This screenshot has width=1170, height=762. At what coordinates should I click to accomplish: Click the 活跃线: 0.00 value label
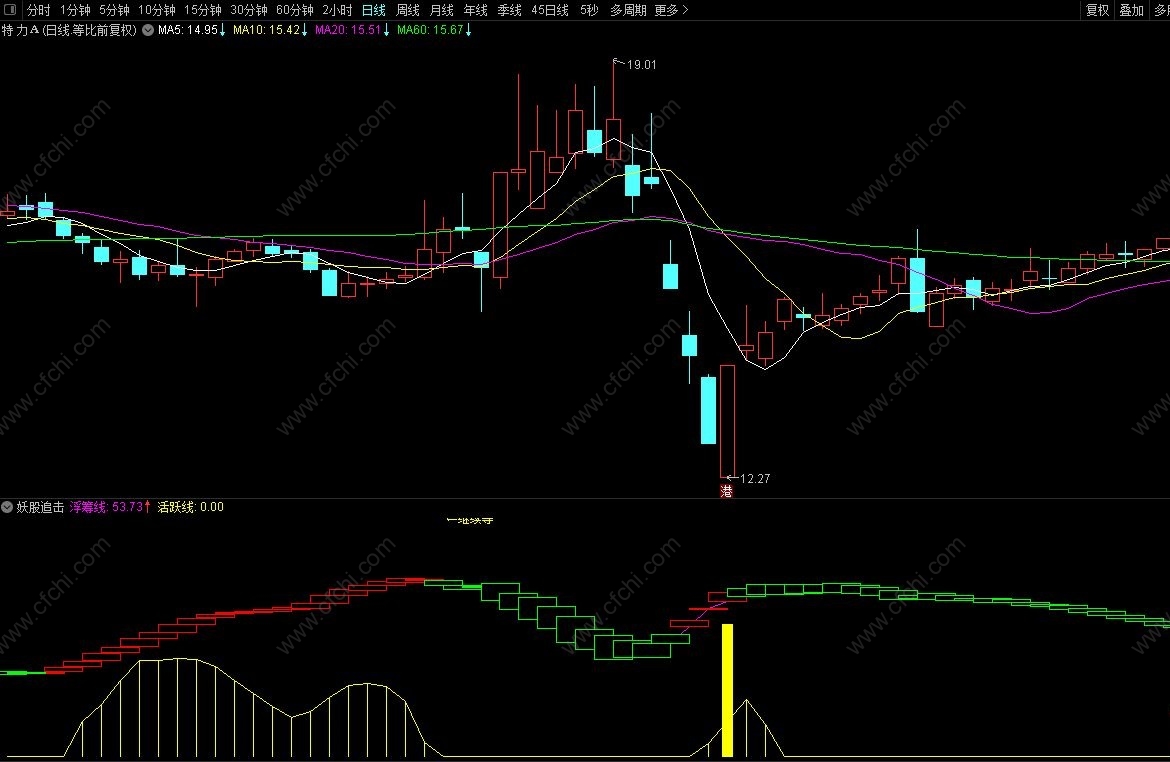pos(190,507)
